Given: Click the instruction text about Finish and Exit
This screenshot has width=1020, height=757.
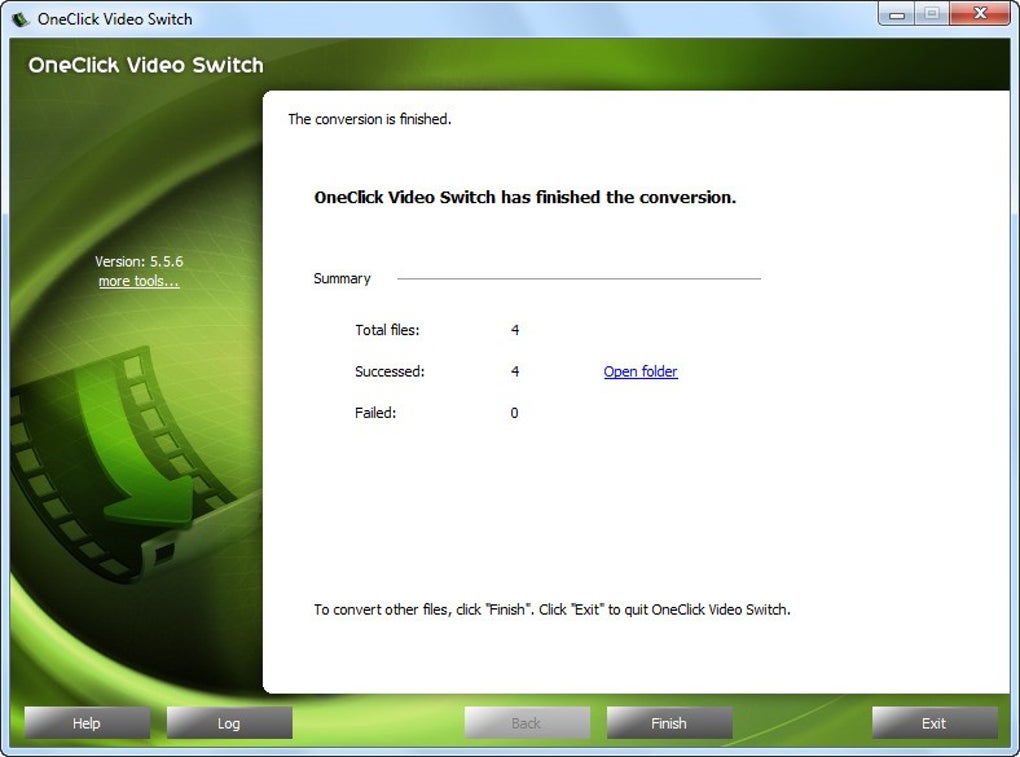Looking at the screenshot, I should tap(552, 609).
